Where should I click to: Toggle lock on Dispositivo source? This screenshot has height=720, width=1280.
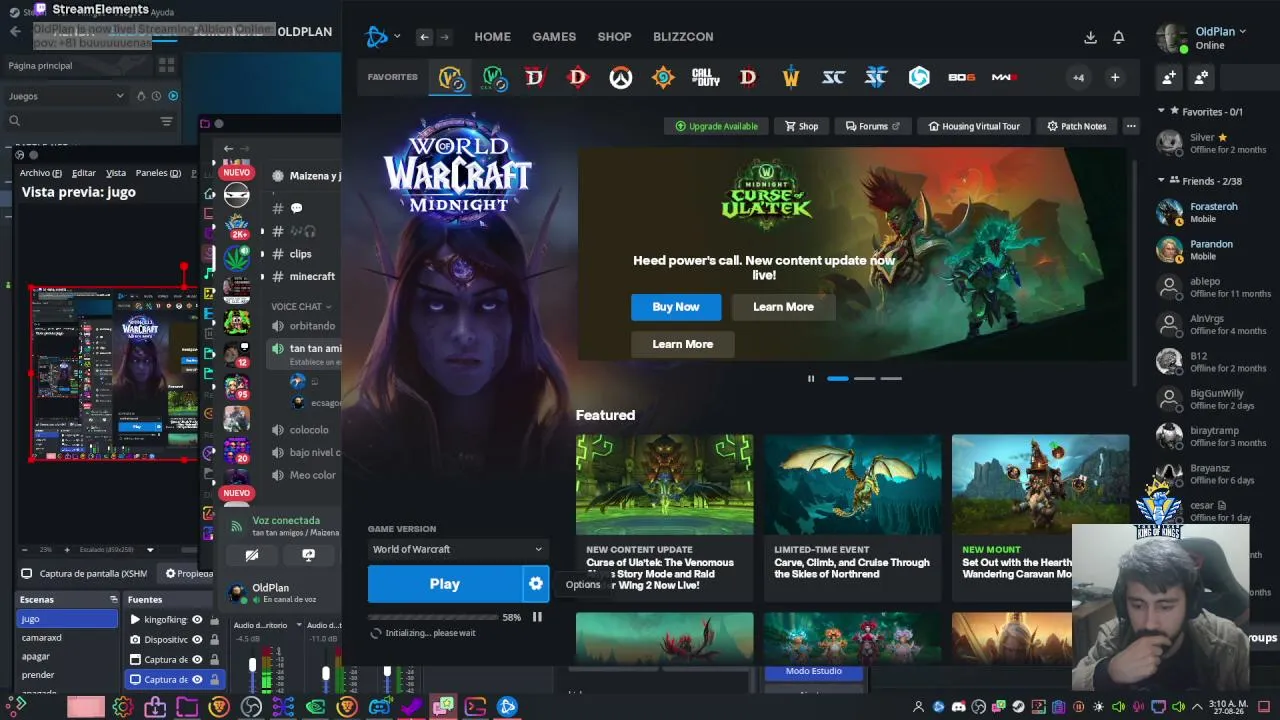click(214, 640)
